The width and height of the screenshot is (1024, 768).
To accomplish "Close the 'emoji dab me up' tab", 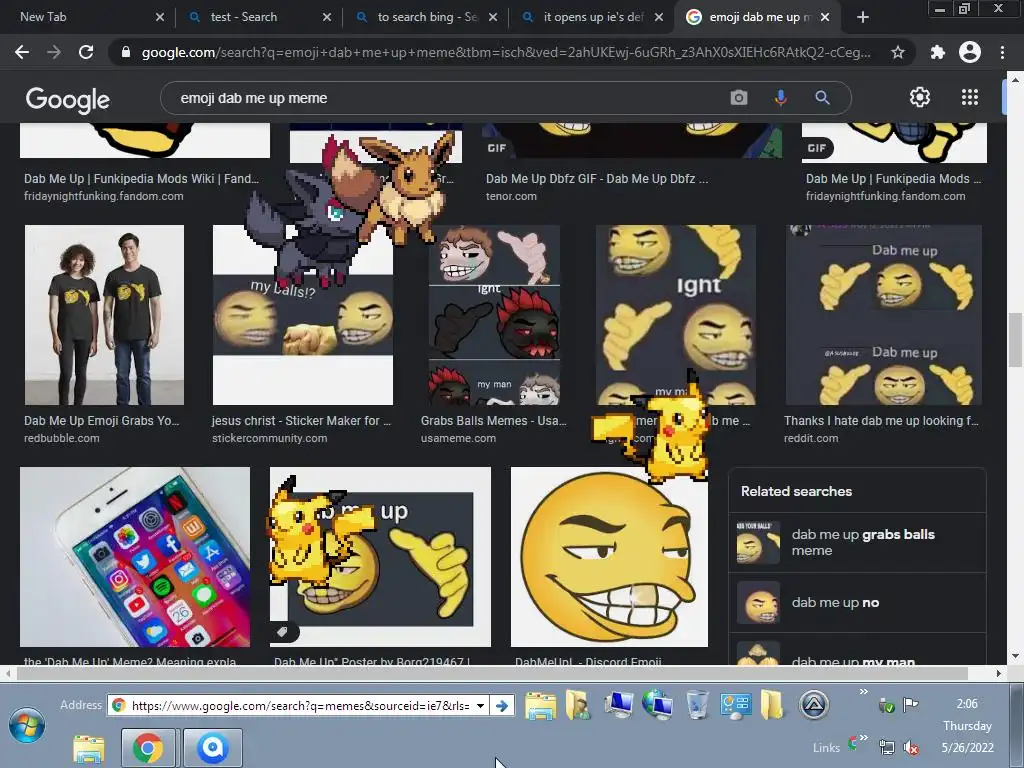I will coord(825,18).
